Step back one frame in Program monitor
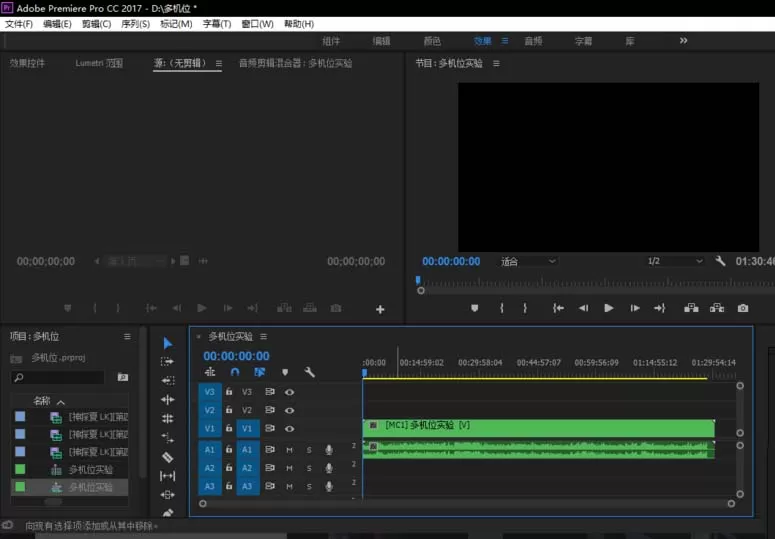The image size is (775, 539). coord(583,308)
